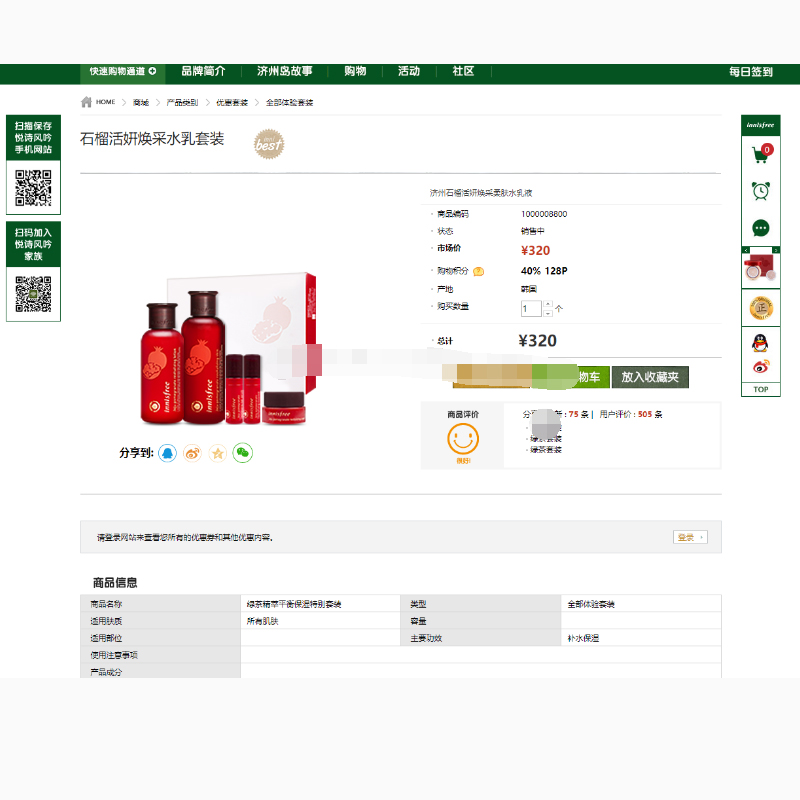Click 每日签到 daily check-in
This screenshot has height=800, width=800.
751,72
